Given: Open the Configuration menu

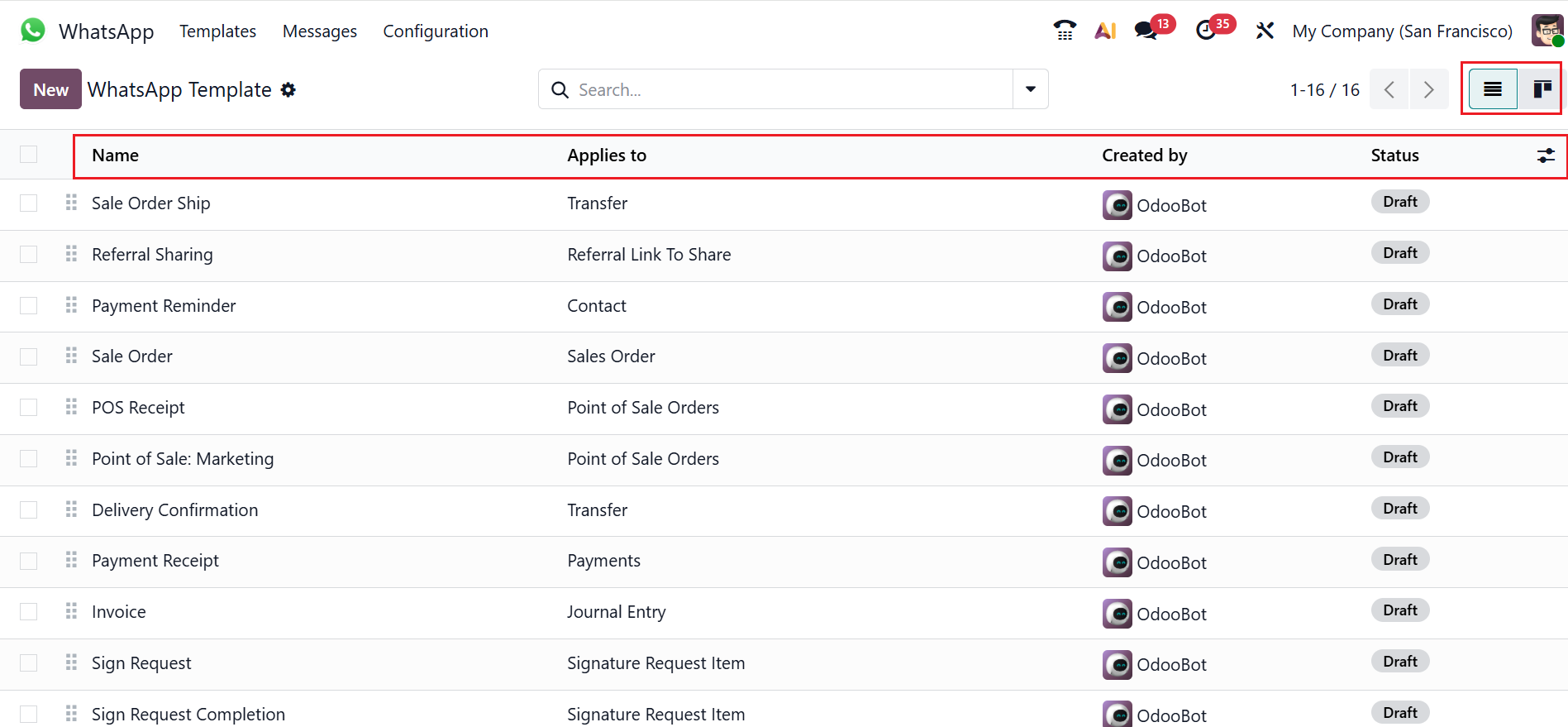Looking at the screenshot, I should 436,31.
